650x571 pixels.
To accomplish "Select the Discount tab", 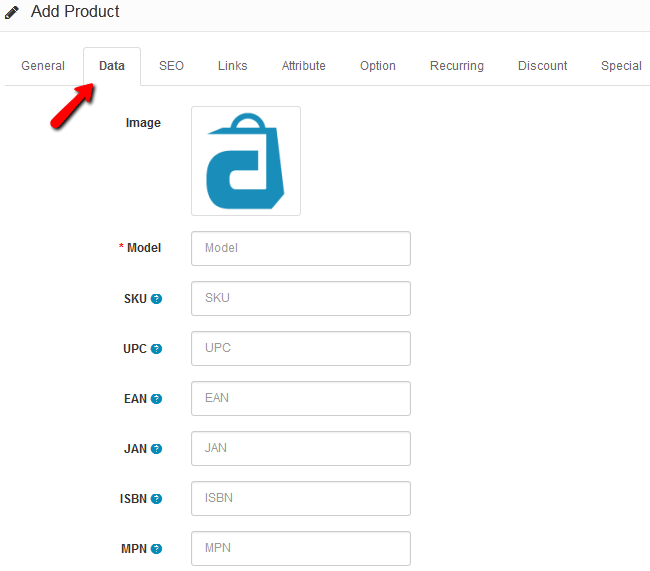I will pyautogui.click(x=542, y=66).
